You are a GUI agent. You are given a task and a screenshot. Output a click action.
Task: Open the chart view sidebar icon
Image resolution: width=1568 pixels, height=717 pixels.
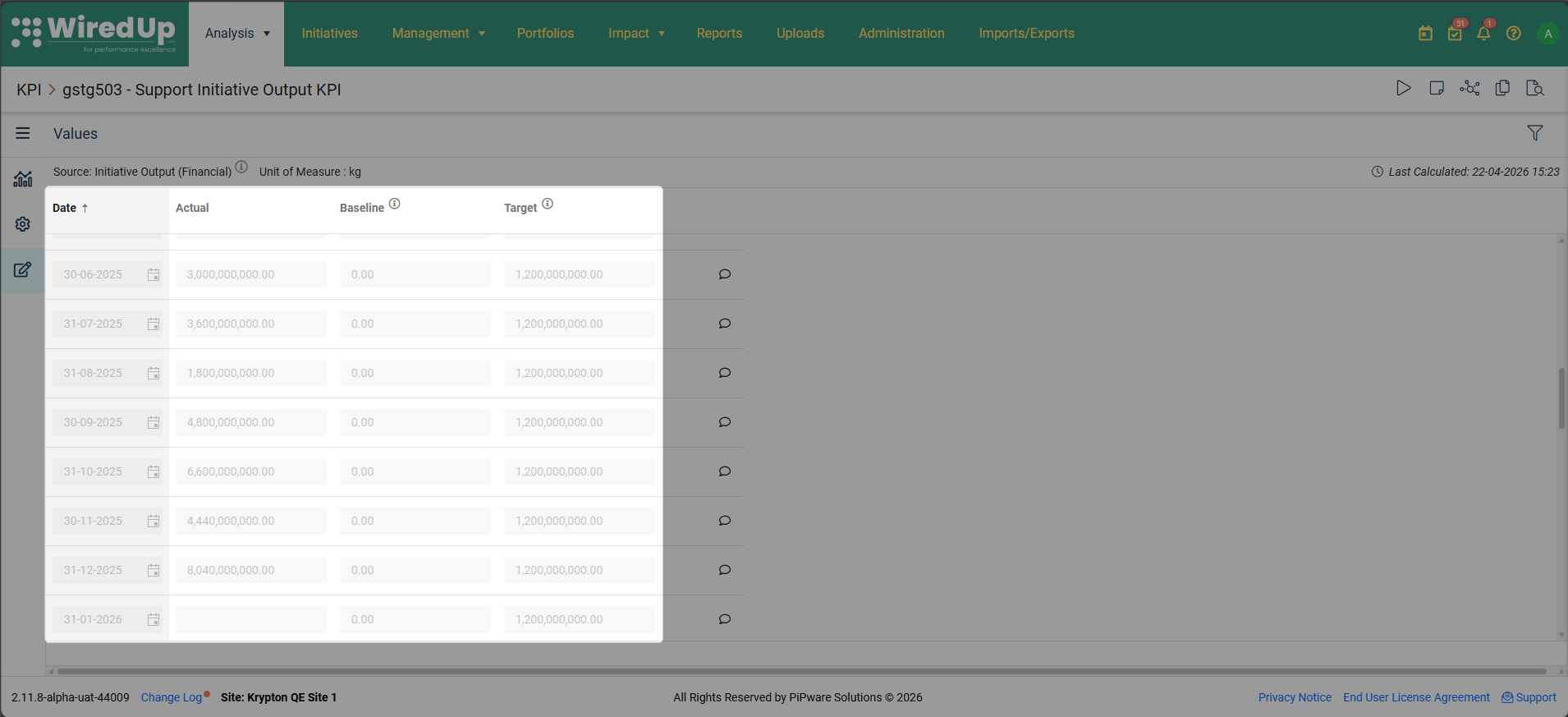point(23,178)
